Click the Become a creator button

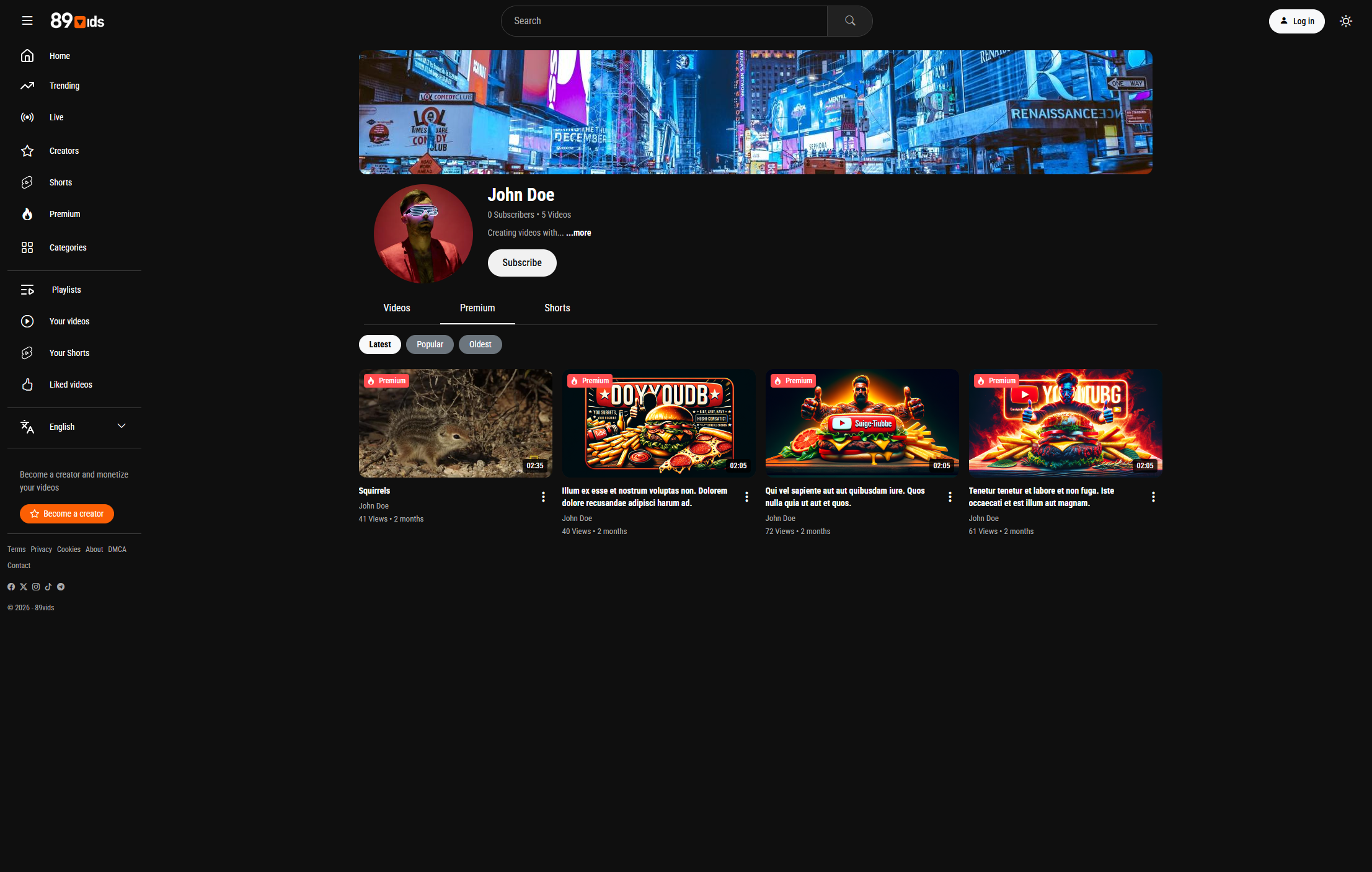coord(67,514)
